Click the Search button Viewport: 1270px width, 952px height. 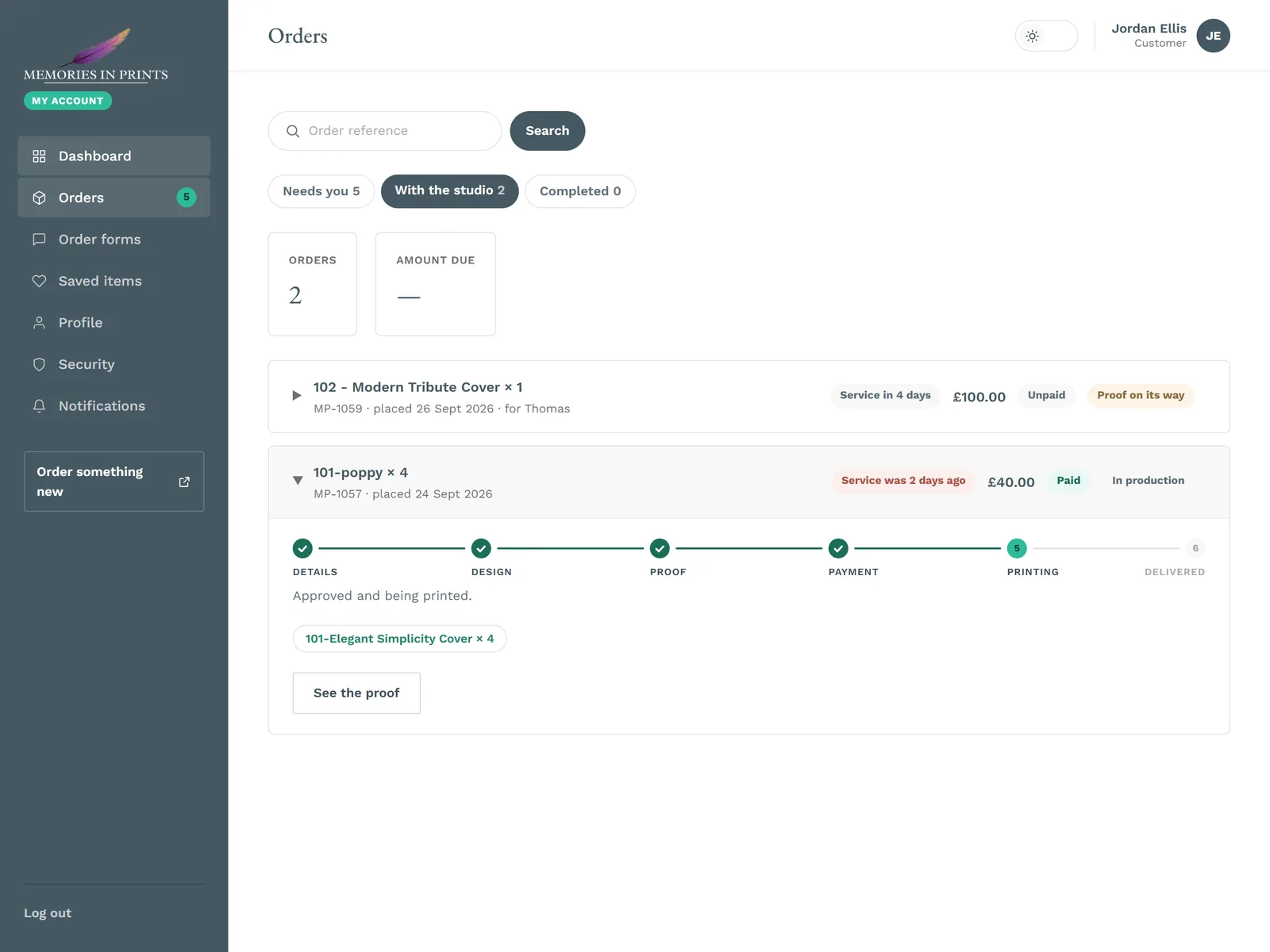548,131
